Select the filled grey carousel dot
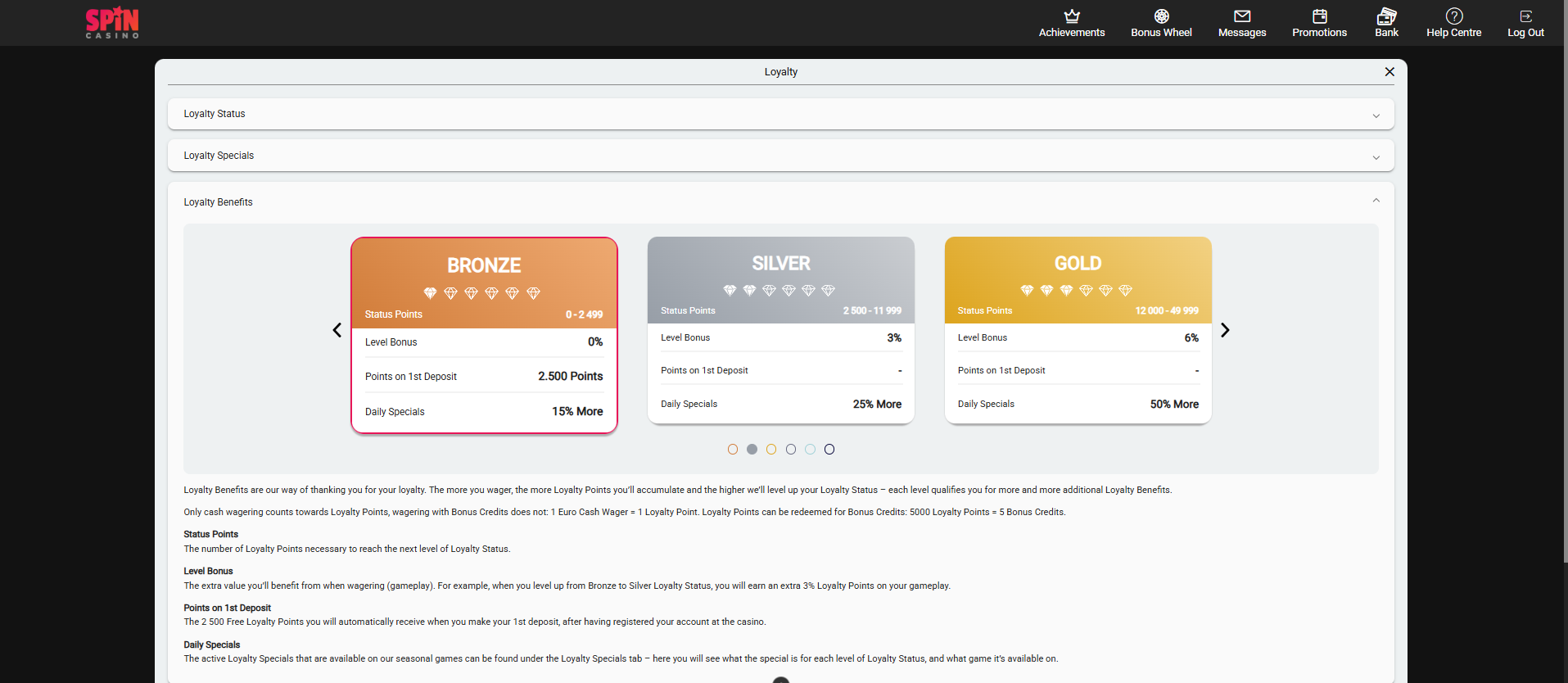Screen dimensions: 1568x683 [752, 449]
